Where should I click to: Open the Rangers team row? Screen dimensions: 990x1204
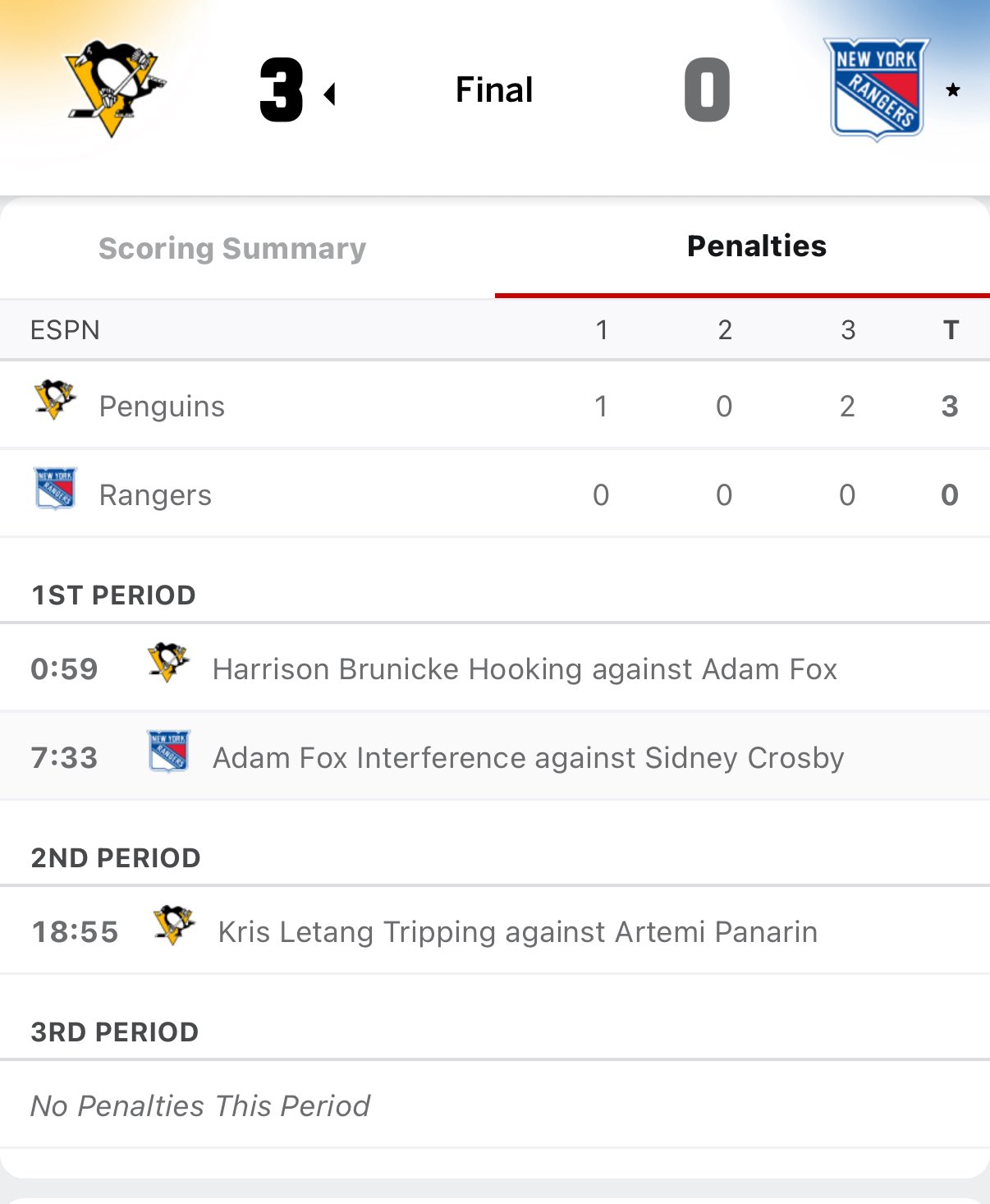(x=155, y=495)
